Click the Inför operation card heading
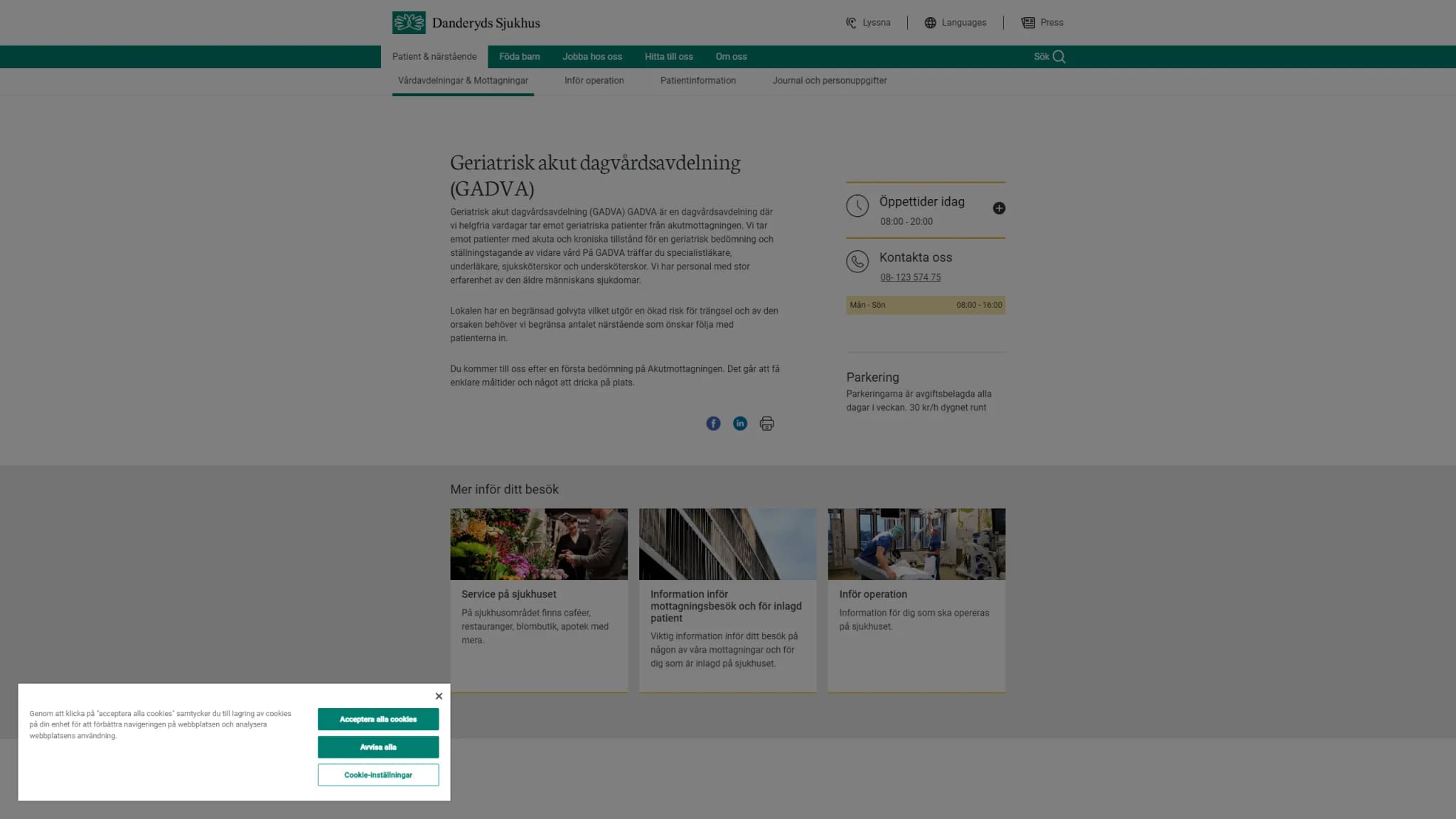 pyautogui.click(x=873, y=594)
